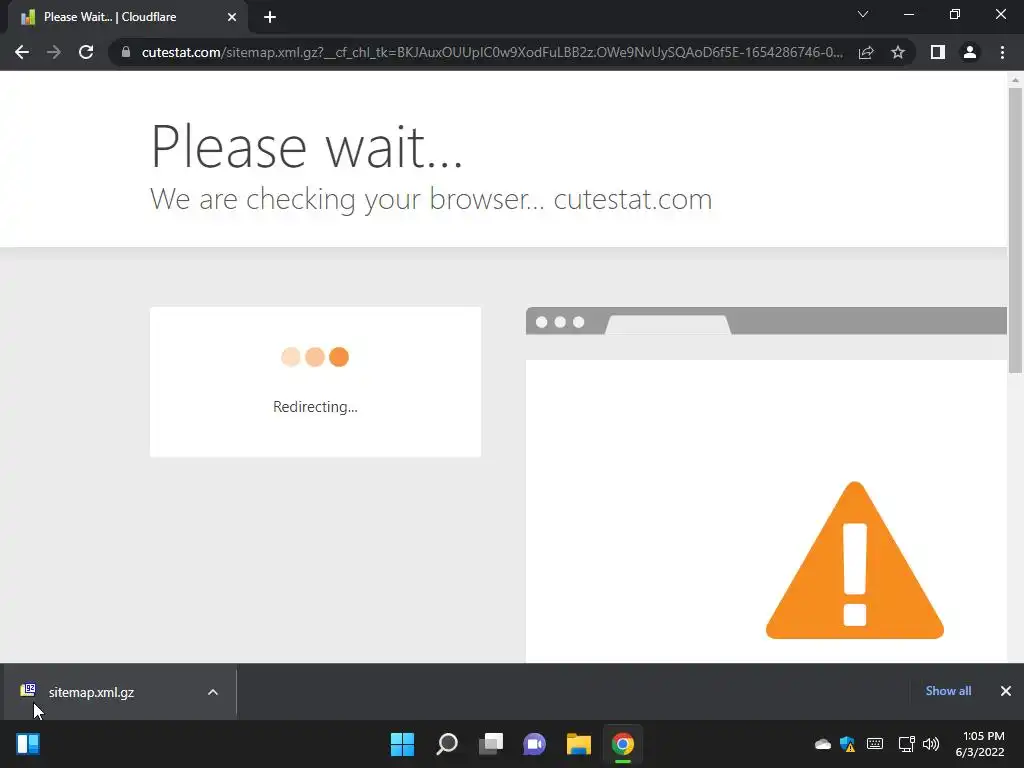The height and width of the screenshot is (768, 1024).
Task: Bookmark this tab with star icon
Action: pyautogui.click(x=898, y=52)
